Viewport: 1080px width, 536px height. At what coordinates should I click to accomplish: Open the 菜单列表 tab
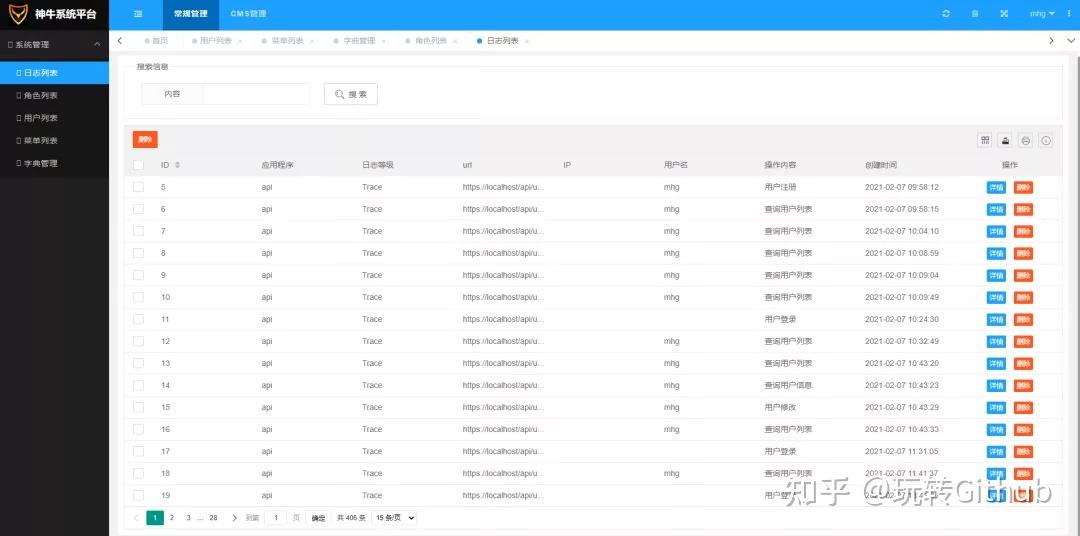(x=284, y=41)
